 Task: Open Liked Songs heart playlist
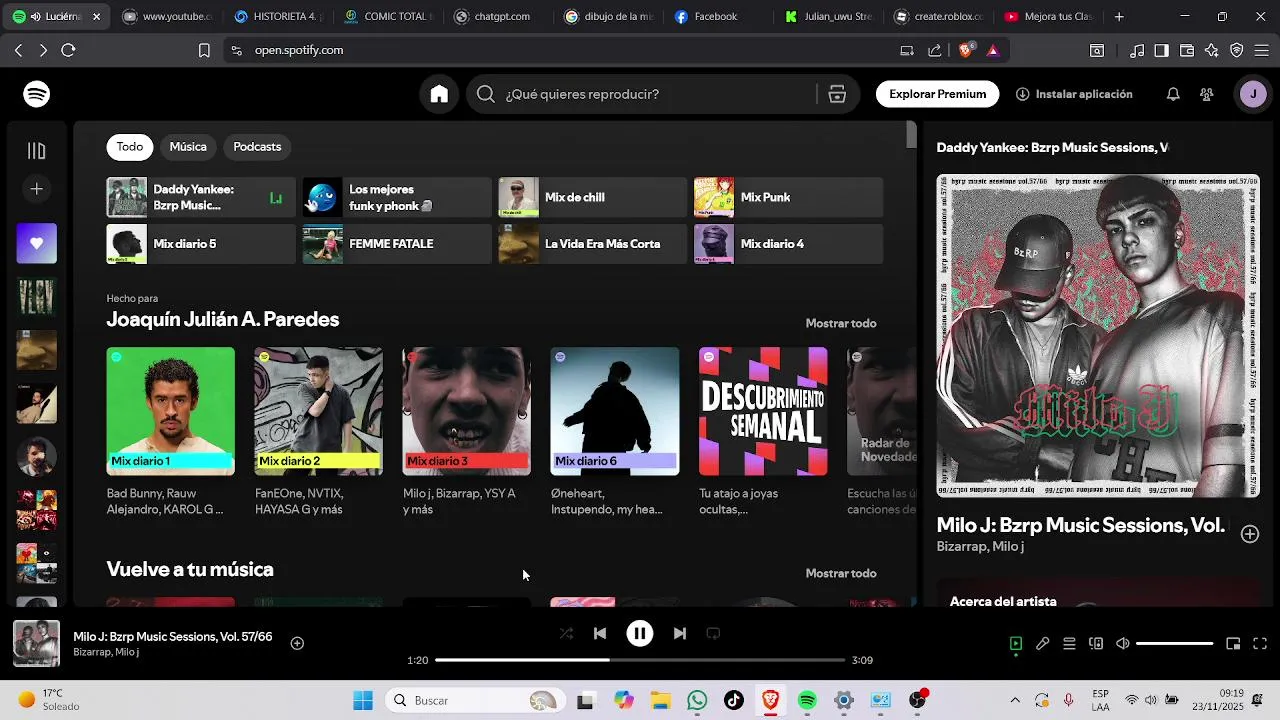(37, 243)
